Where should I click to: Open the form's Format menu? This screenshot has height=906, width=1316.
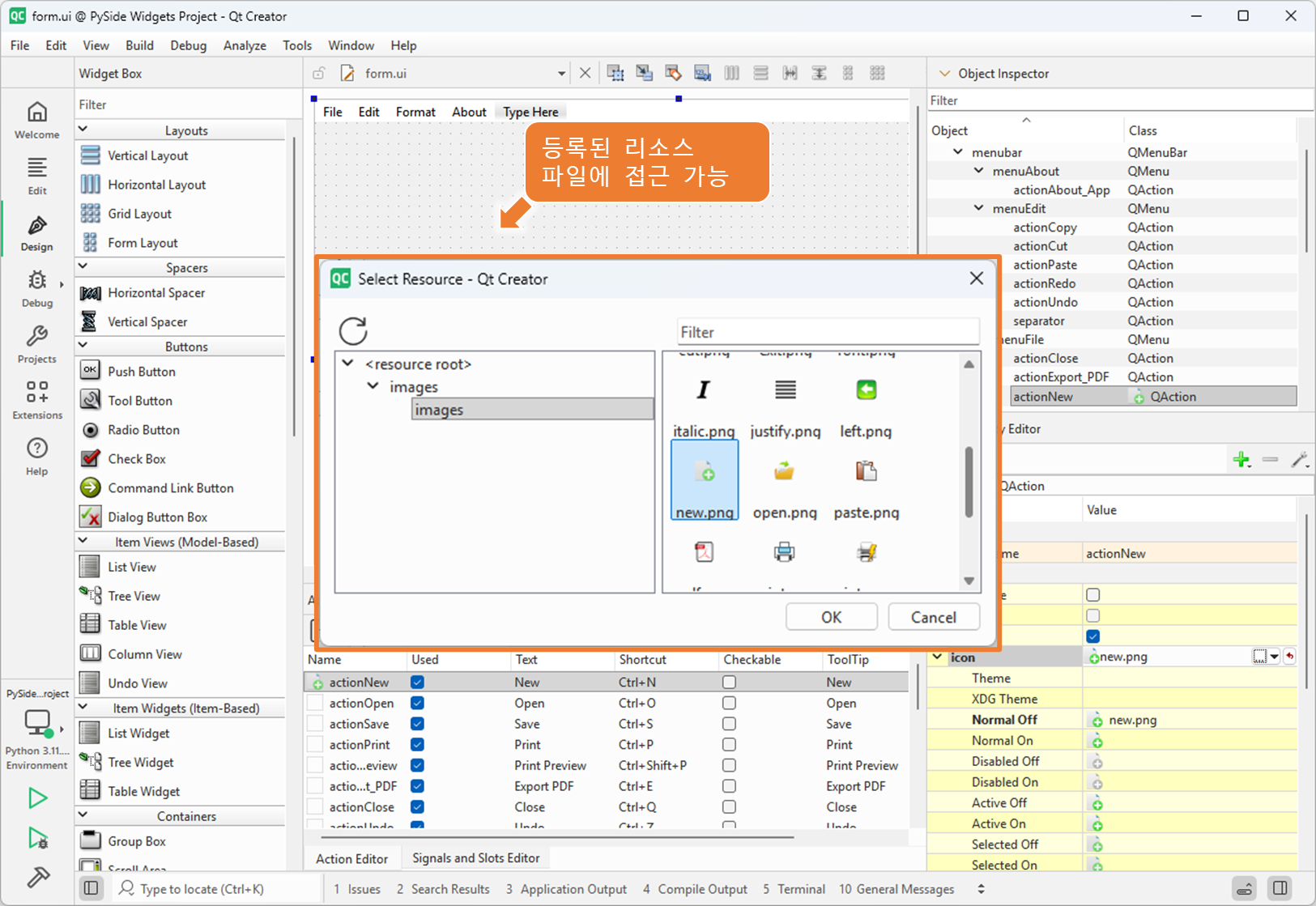(x=415, y=112)
